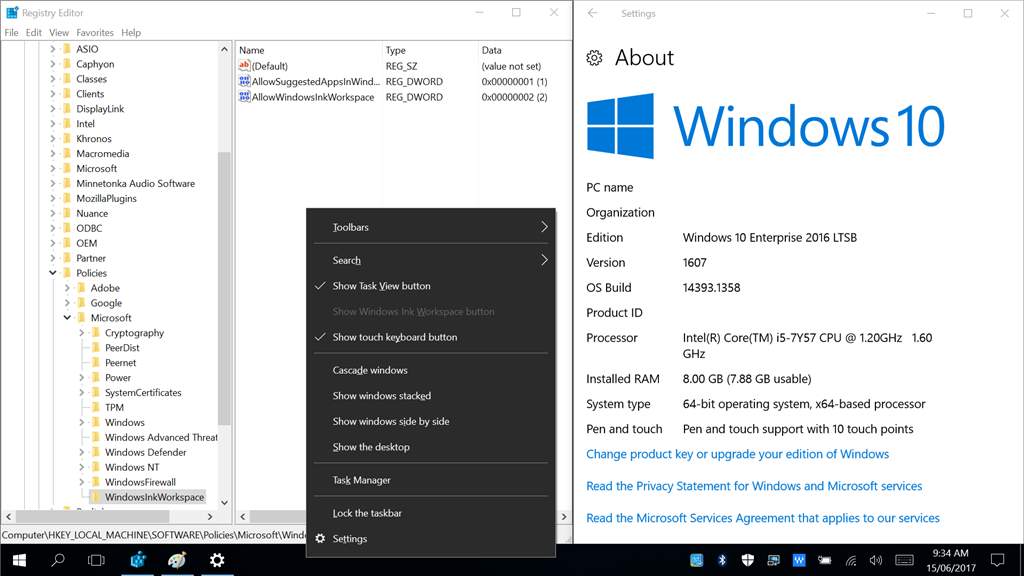
Task: Select the AllowWindowsInkWorkspace DWORD icon
Action: (244, 97)
